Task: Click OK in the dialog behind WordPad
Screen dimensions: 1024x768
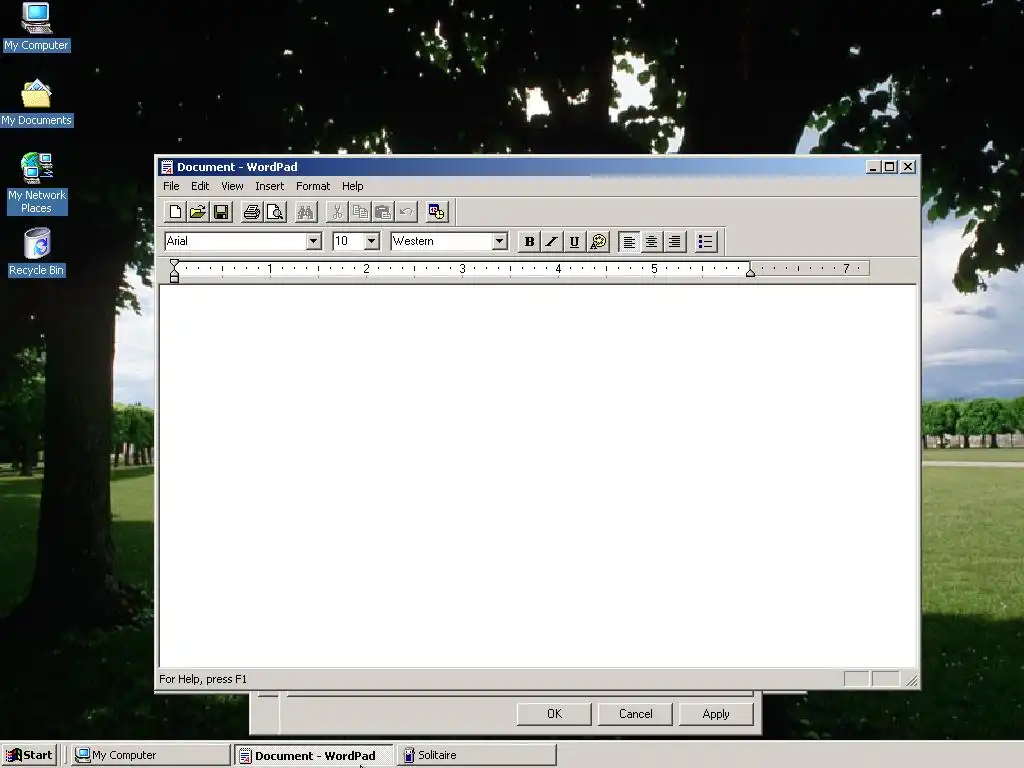Action: click(554, 714)
